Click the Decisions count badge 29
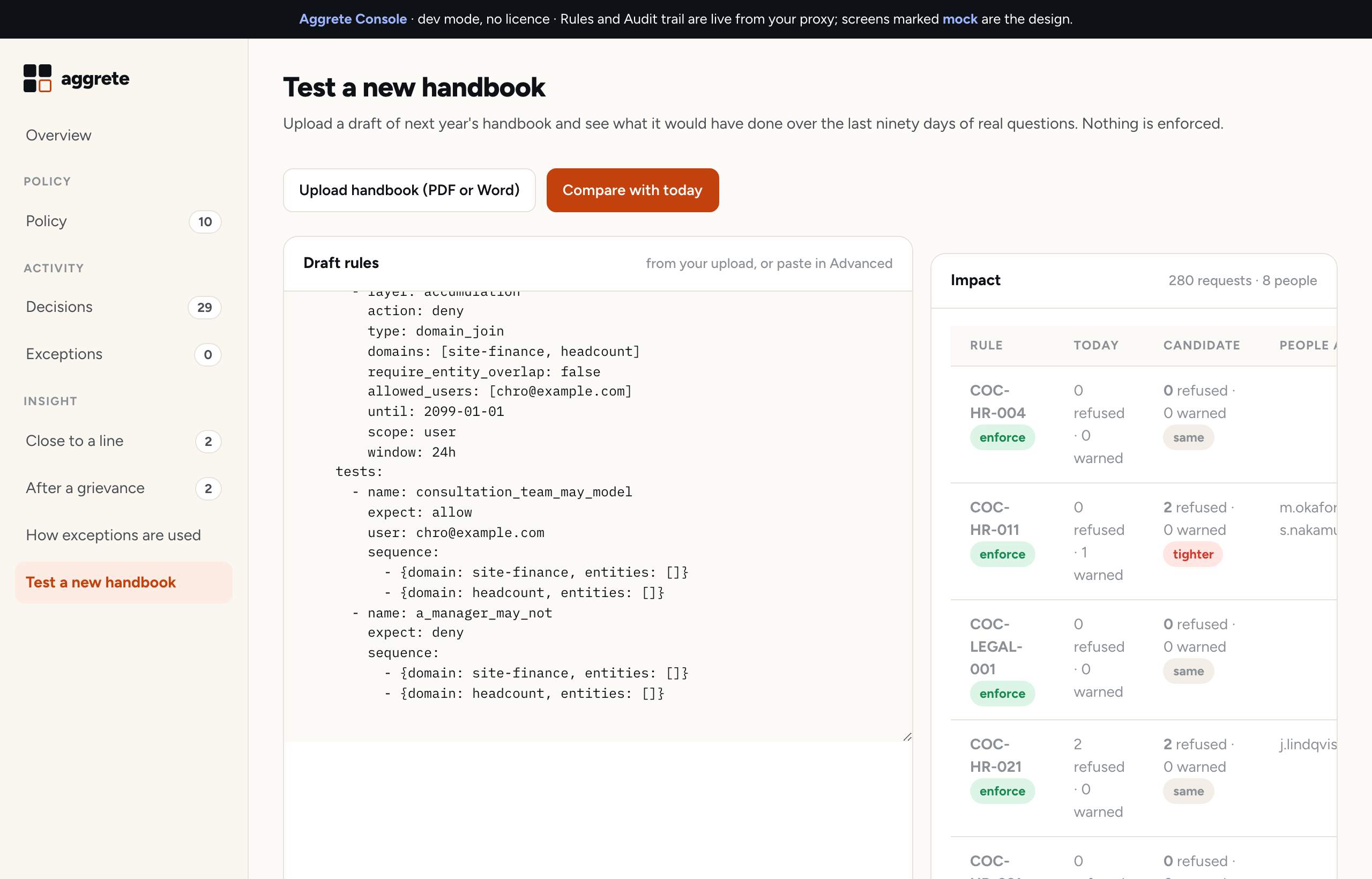 204,308
